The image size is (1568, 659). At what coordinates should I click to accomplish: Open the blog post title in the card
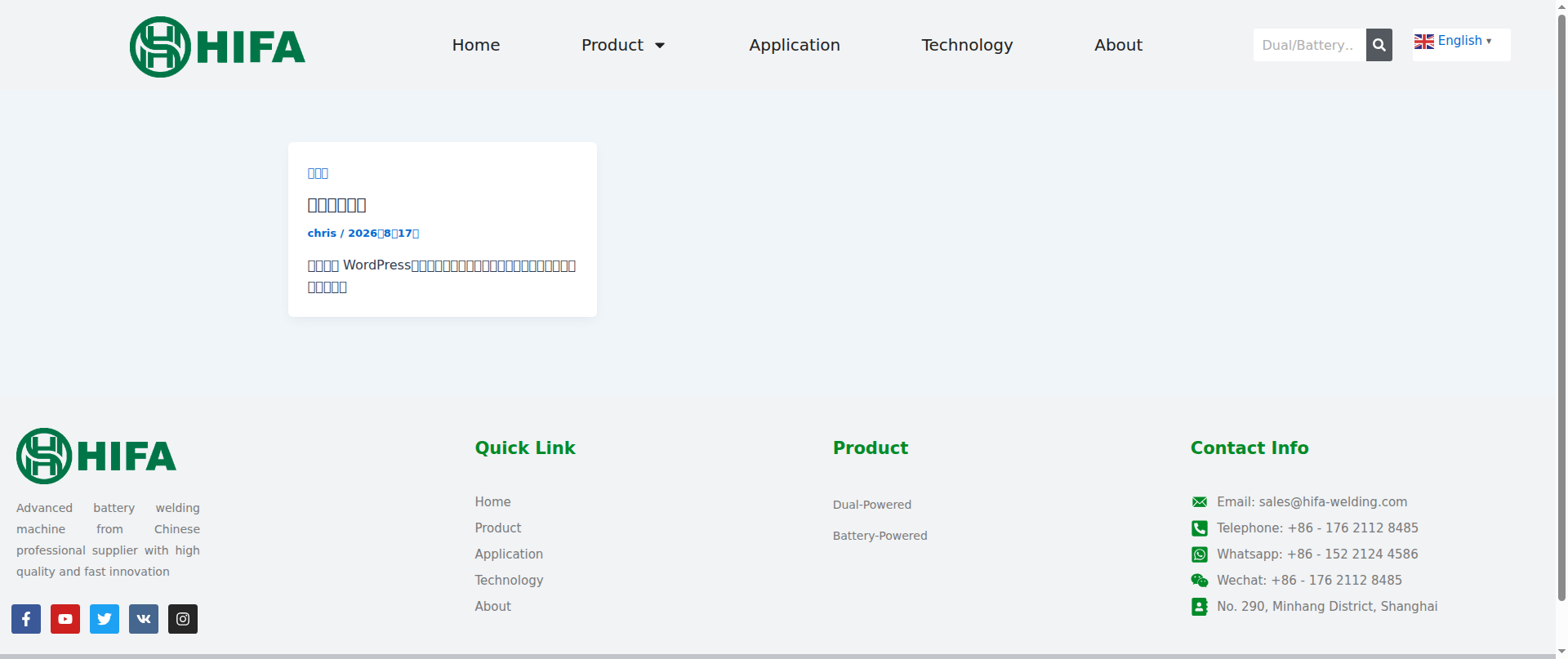click(x=336, y=205)
